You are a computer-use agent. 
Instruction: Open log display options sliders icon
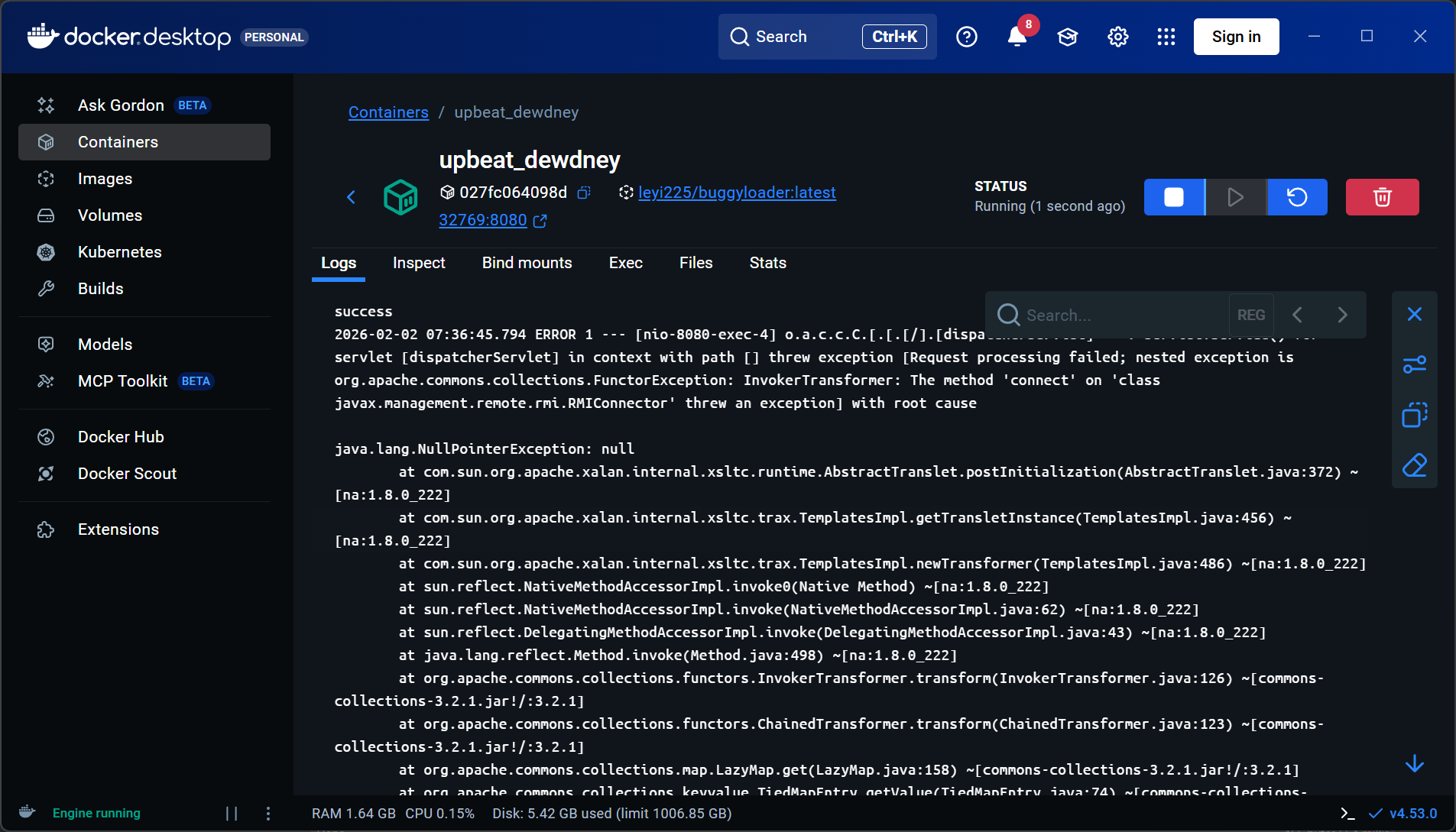(x=1415, y=364)
